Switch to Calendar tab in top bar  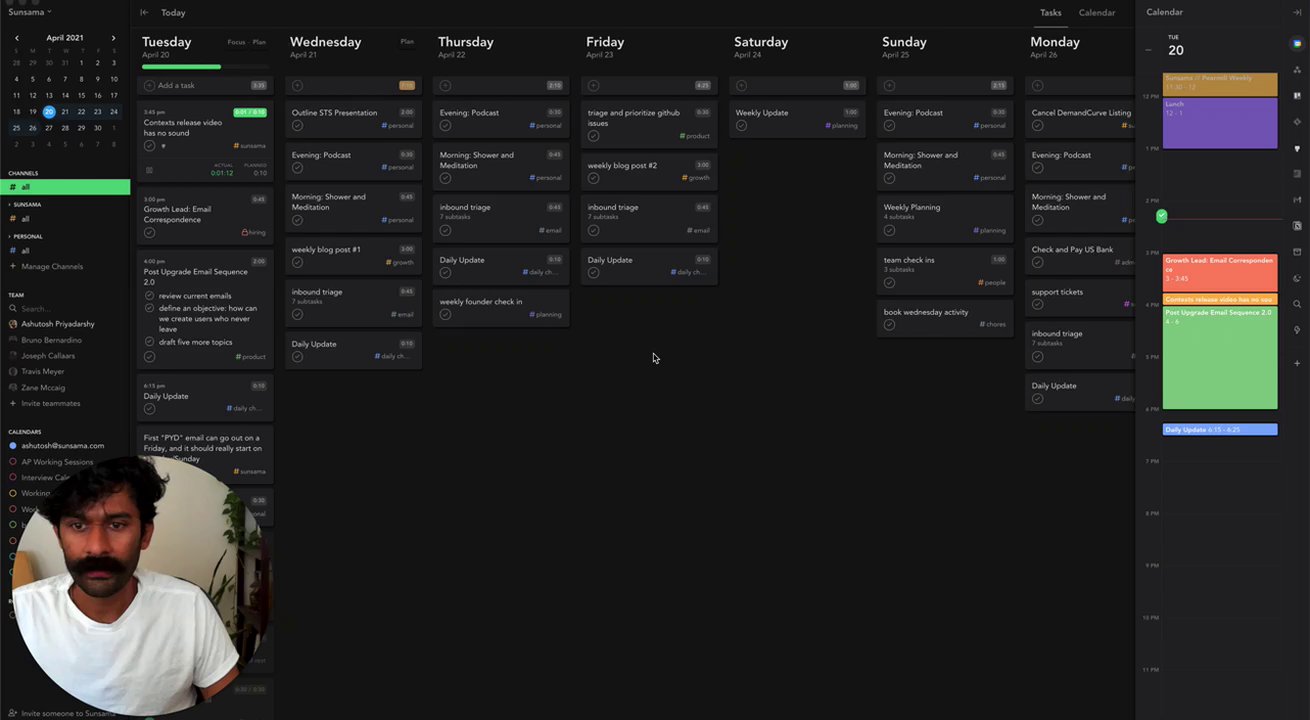tap(1097, 12)
